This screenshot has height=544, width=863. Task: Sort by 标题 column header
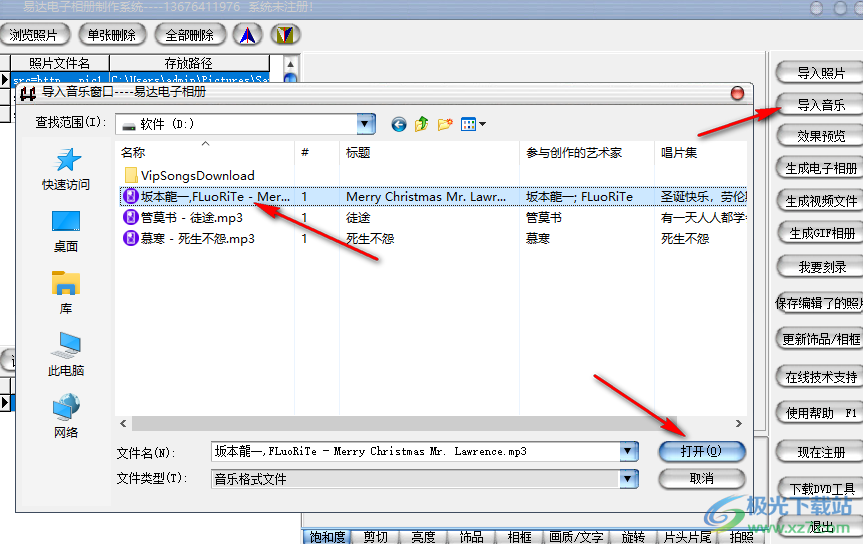[x=429, y=153]
